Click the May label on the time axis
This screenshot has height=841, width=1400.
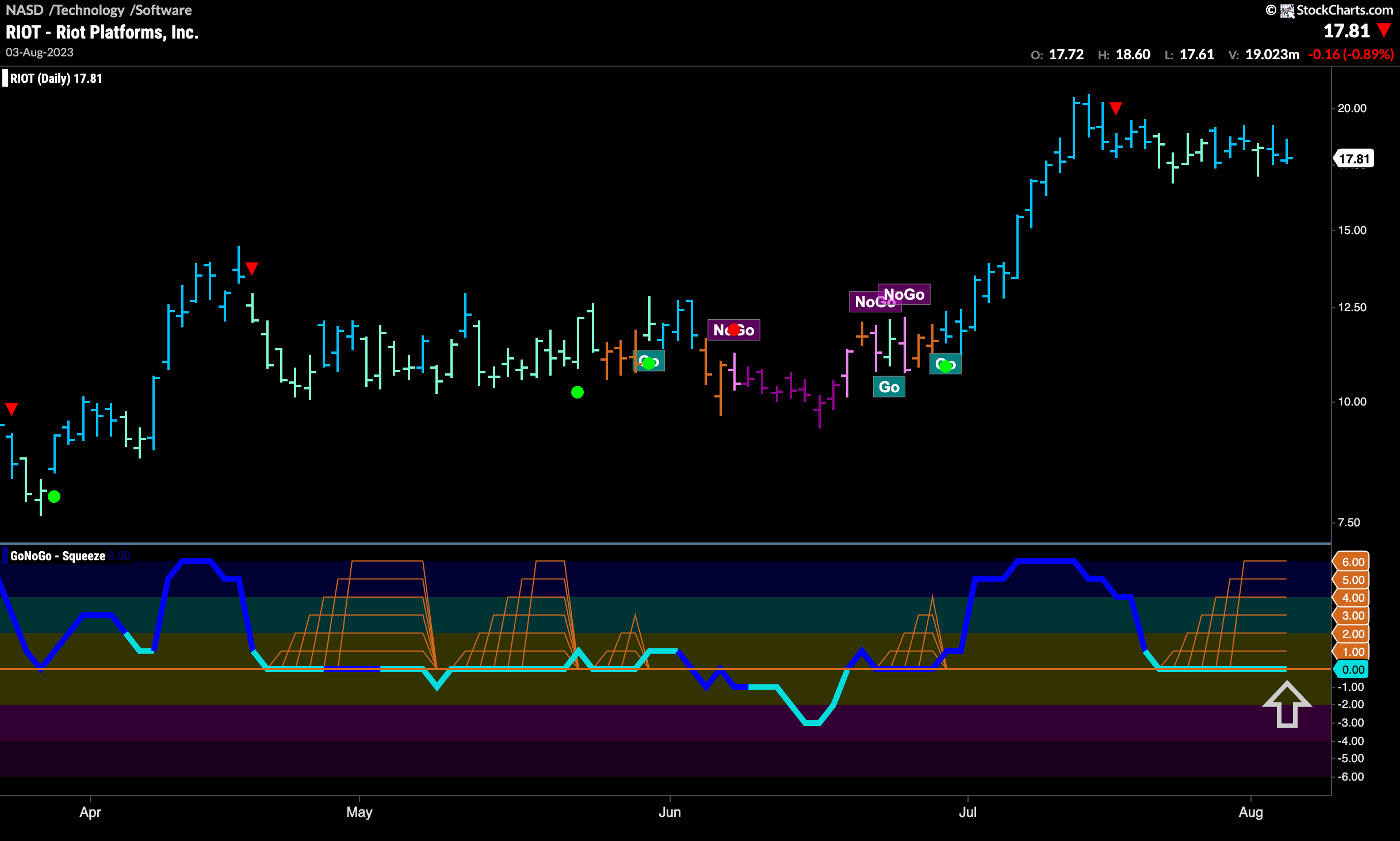[359, 812]
